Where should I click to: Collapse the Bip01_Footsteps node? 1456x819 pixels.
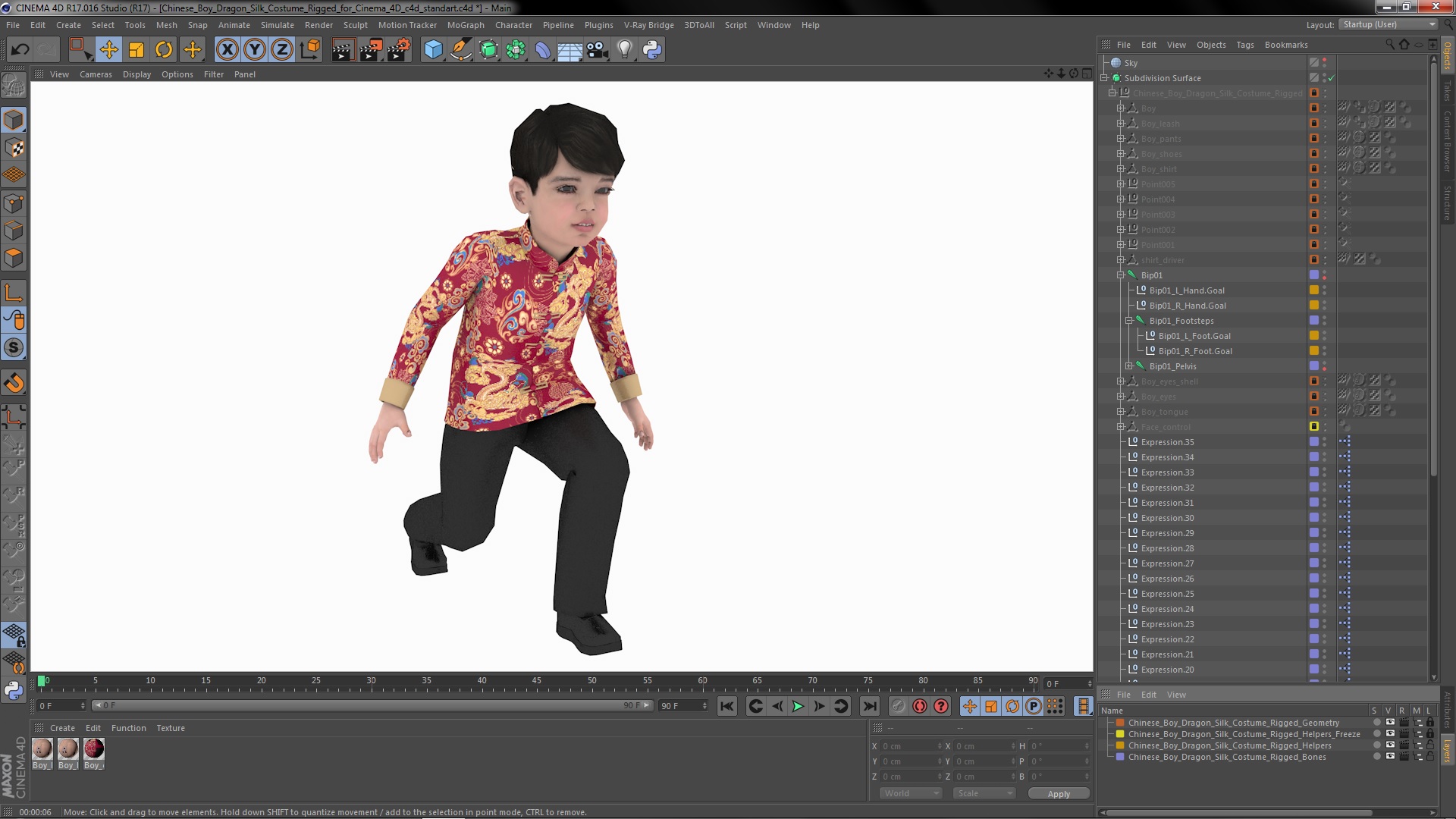1129,321
